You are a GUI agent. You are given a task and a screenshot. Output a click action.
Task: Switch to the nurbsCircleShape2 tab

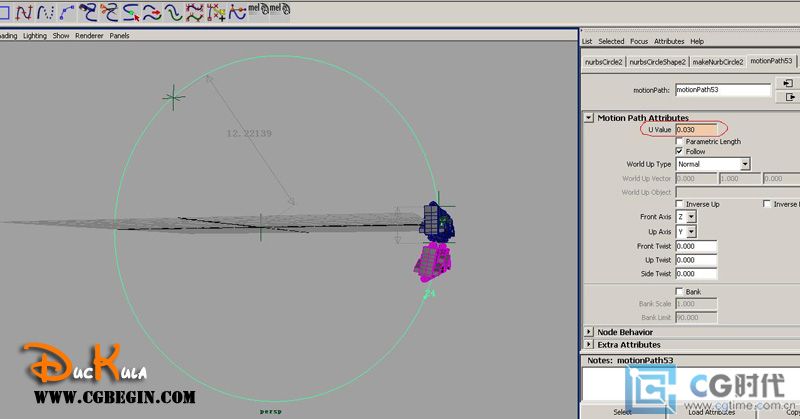point(658,62)
